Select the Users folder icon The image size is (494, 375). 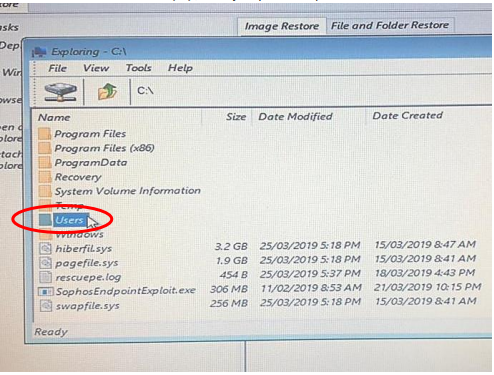pos(45,220)
